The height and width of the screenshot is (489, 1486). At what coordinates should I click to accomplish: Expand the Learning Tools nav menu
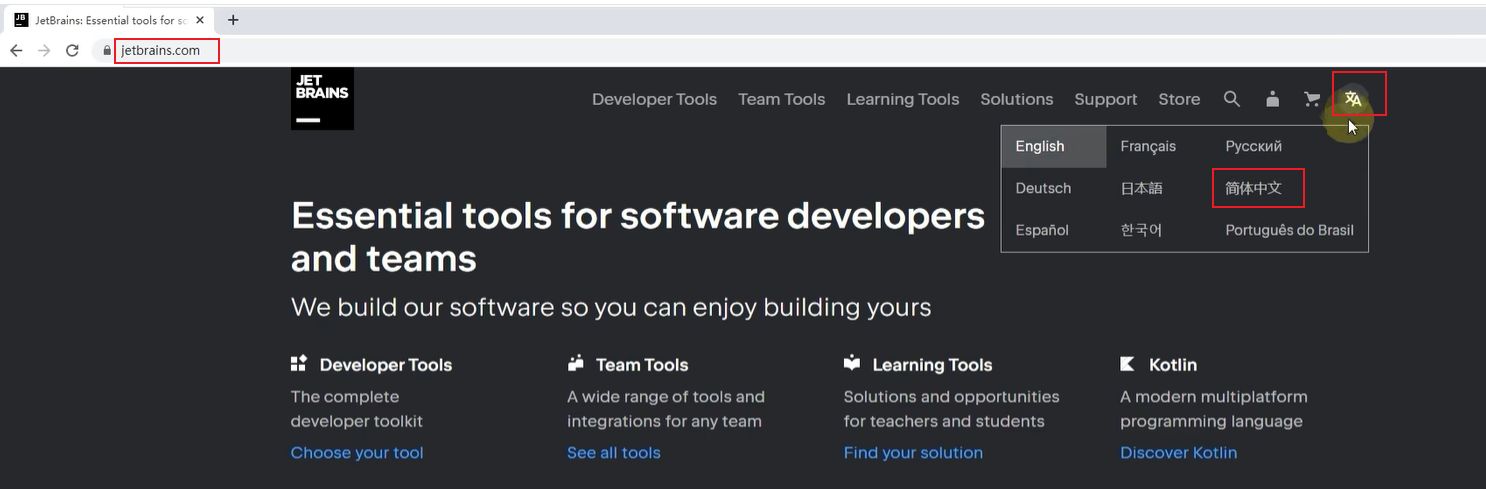tap(902, 99)
